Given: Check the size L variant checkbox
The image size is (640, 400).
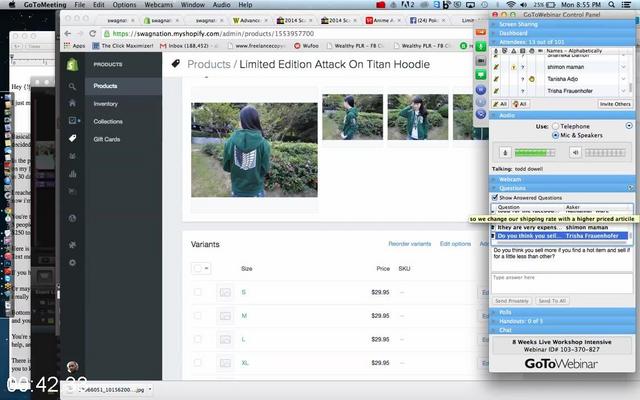Looking at the screenshot, I should [198, 339].
